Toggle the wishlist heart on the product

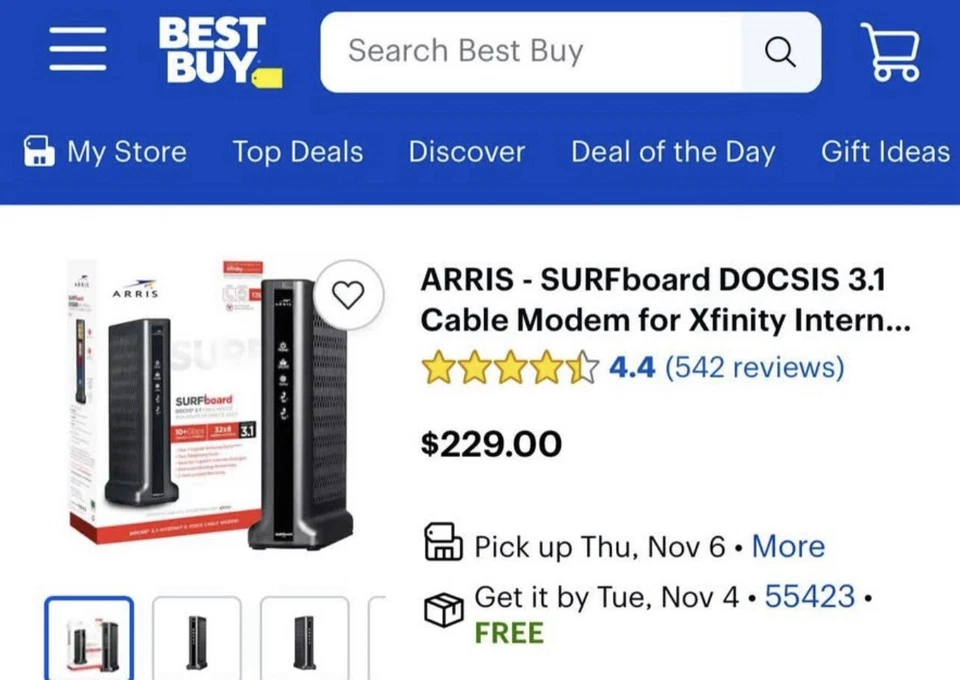coord(349,295)
